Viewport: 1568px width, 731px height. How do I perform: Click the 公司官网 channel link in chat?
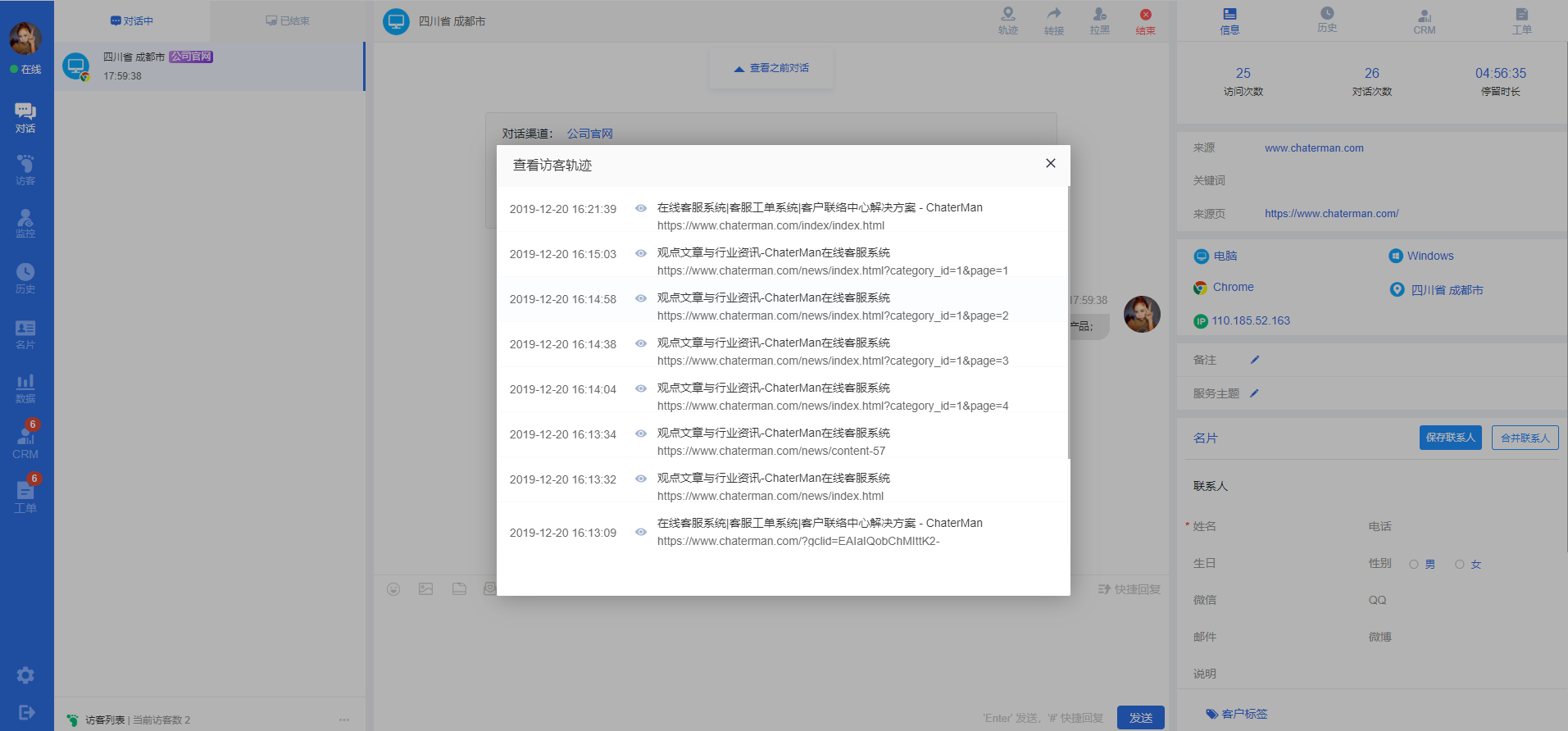click(589, 134)
